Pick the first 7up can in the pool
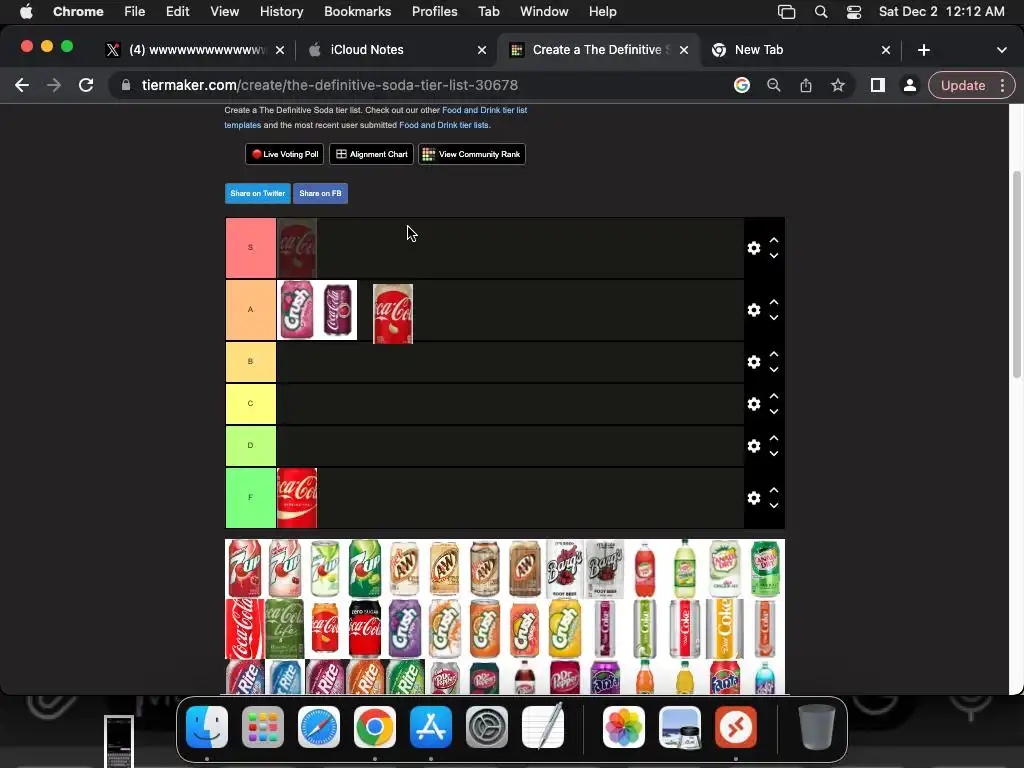Image resolution: width=1024 pixels, height=768 pixels. coord(245,568)
